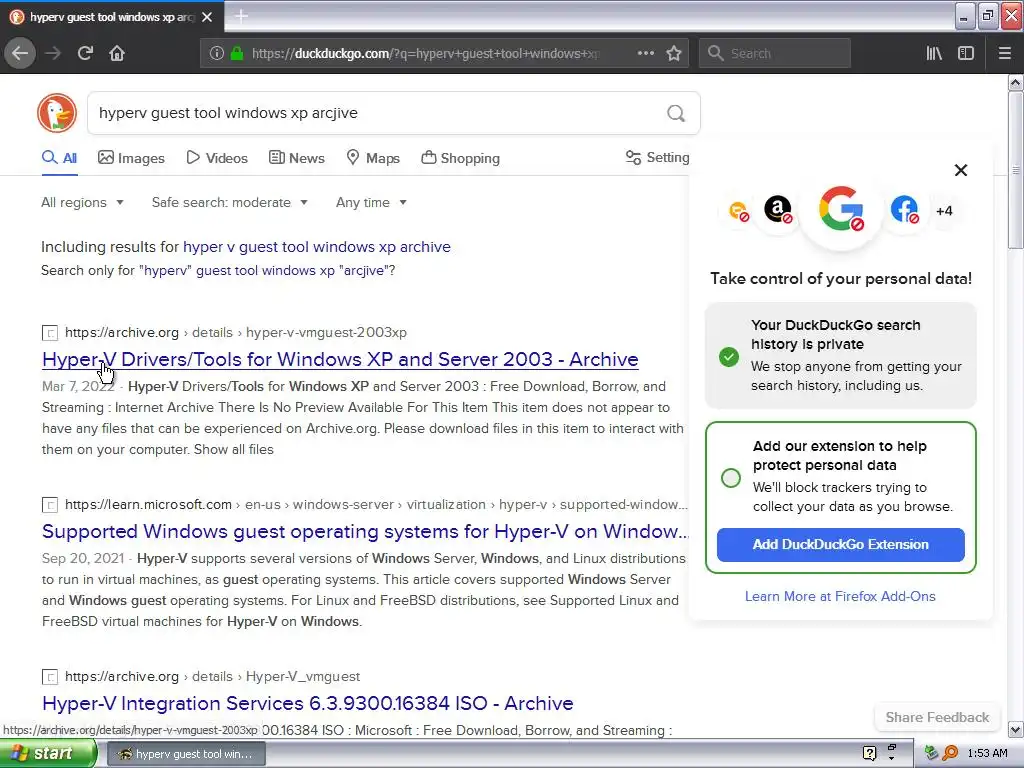Click learn.microsoft.com result favicon

point(50,505)
